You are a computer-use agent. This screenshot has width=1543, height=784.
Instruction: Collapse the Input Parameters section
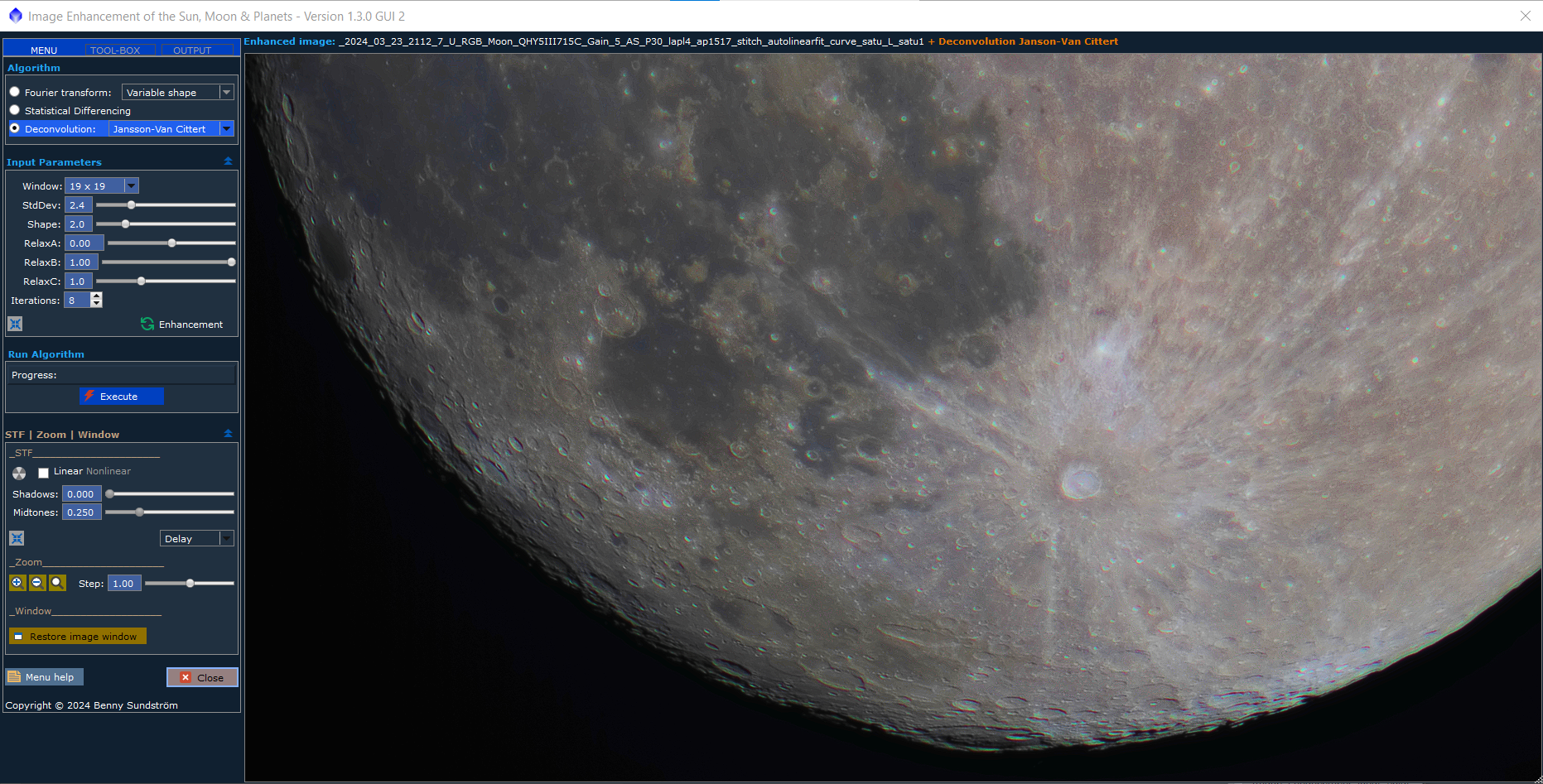tap(228, 161)
